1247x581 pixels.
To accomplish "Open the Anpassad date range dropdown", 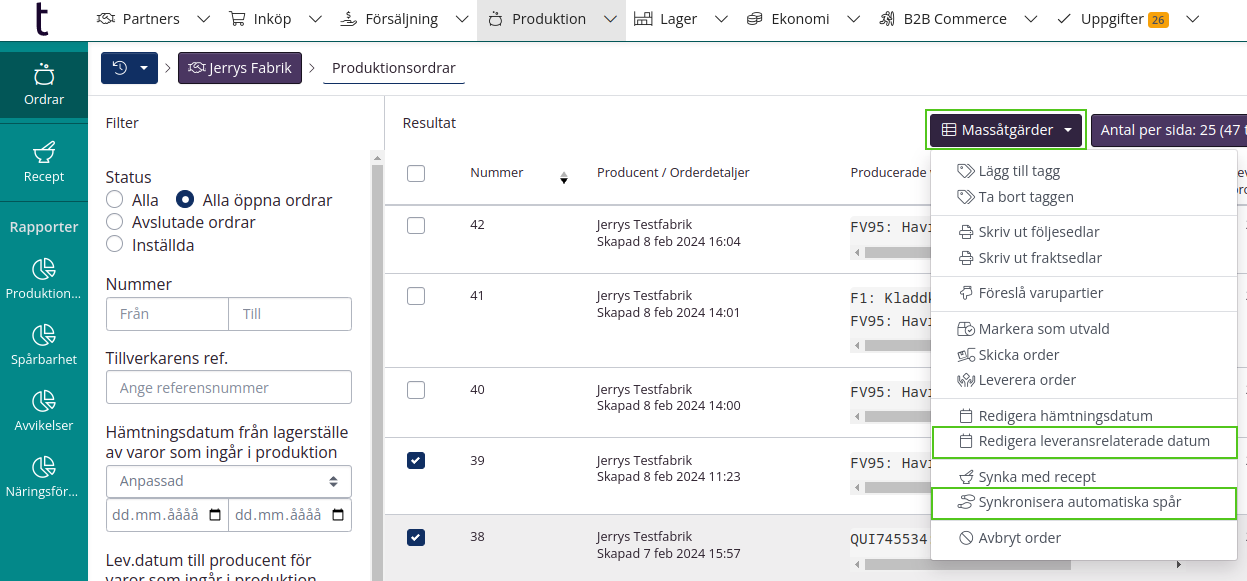I will pyautogui.click(x=229, y=481).
